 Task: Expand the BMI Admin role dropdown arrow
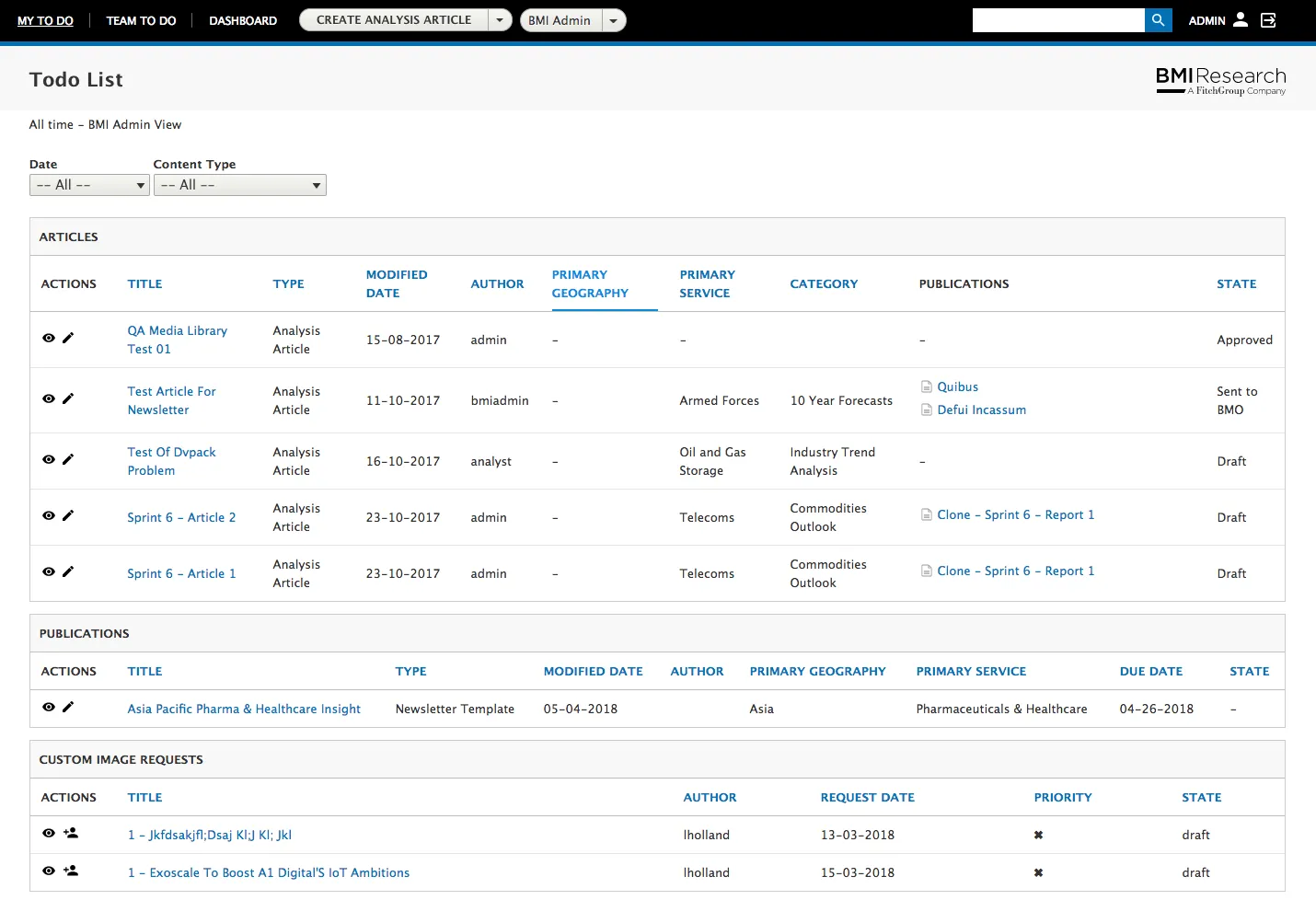tap(614, 20)
